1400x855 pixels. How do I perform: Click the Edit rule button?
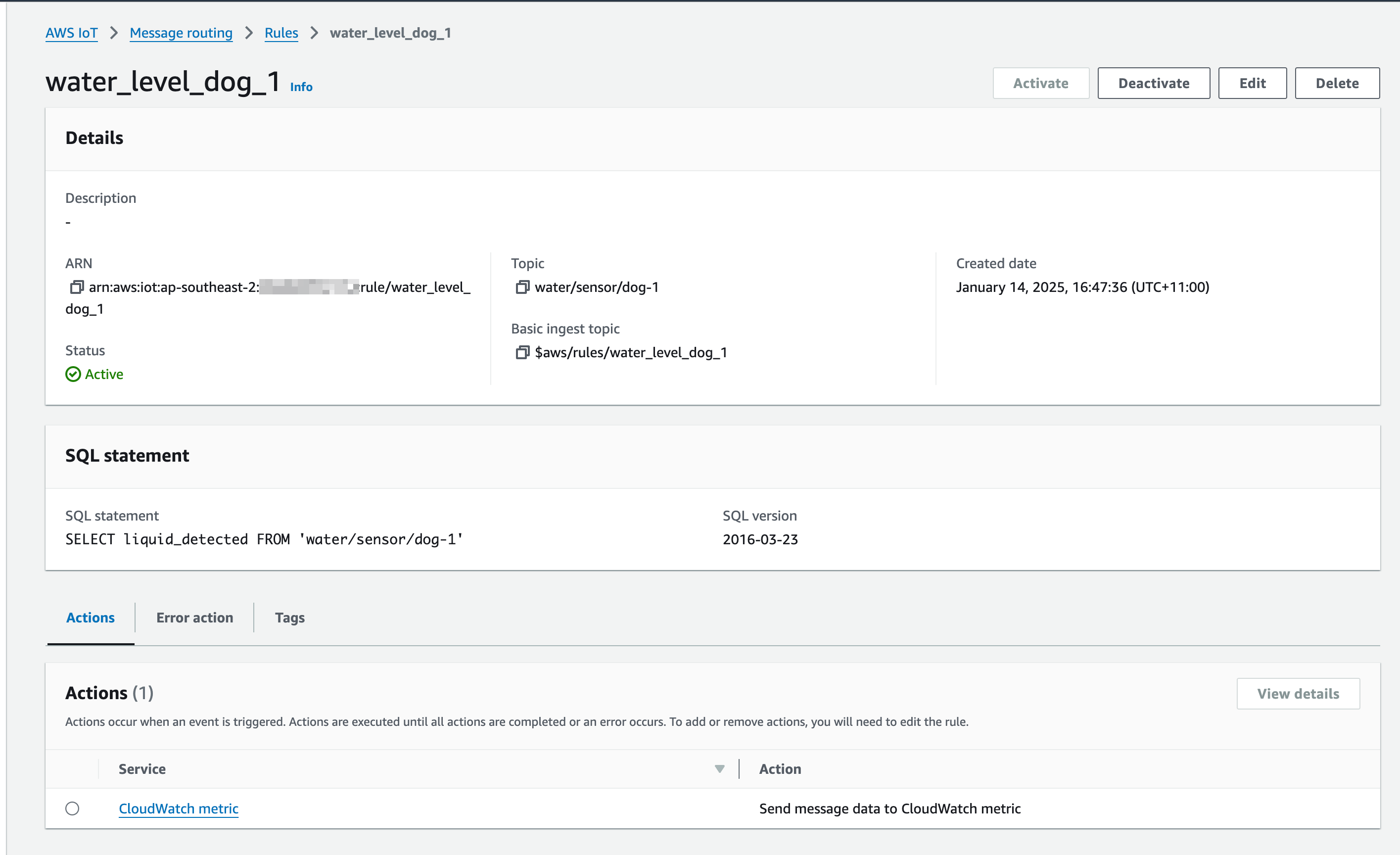click(1252, 83)
